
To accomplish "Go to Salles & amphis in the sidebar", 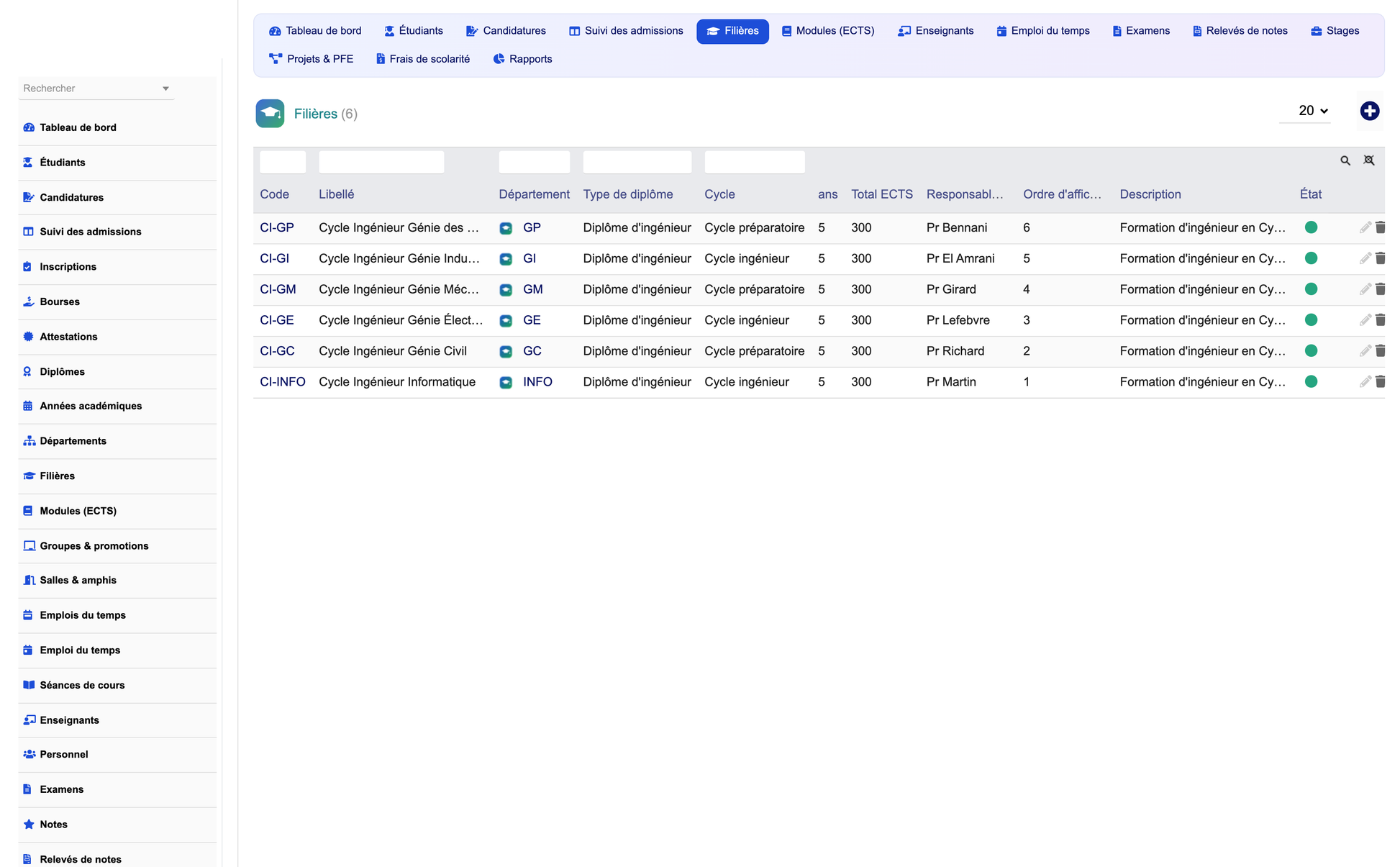I will [x=117, y=581].
